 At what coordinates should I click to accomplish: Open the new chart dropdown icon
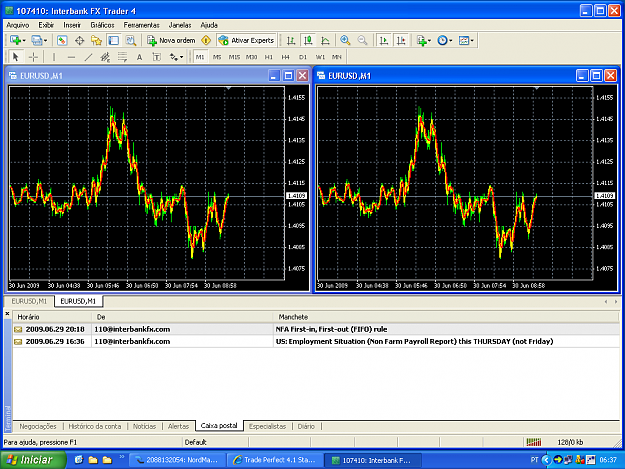[x=17, y=40]
